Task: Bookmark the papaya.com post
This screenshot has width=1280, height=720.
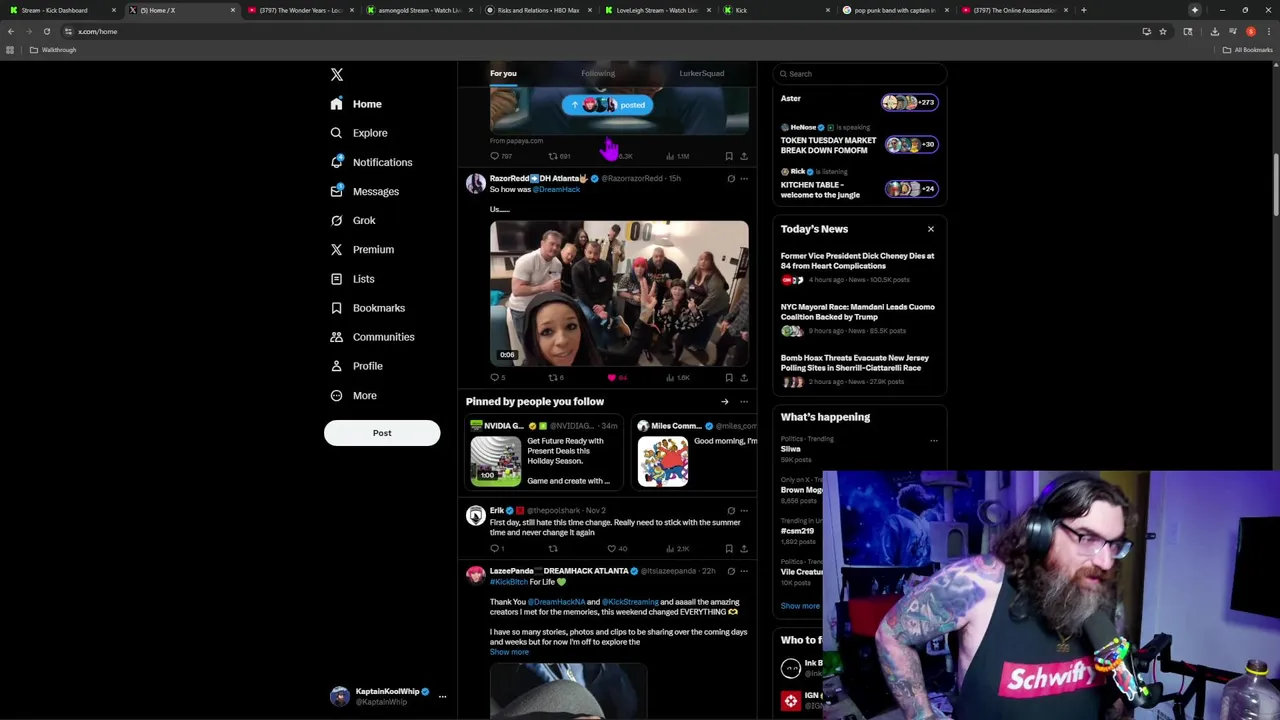Action: click(729, 156)
